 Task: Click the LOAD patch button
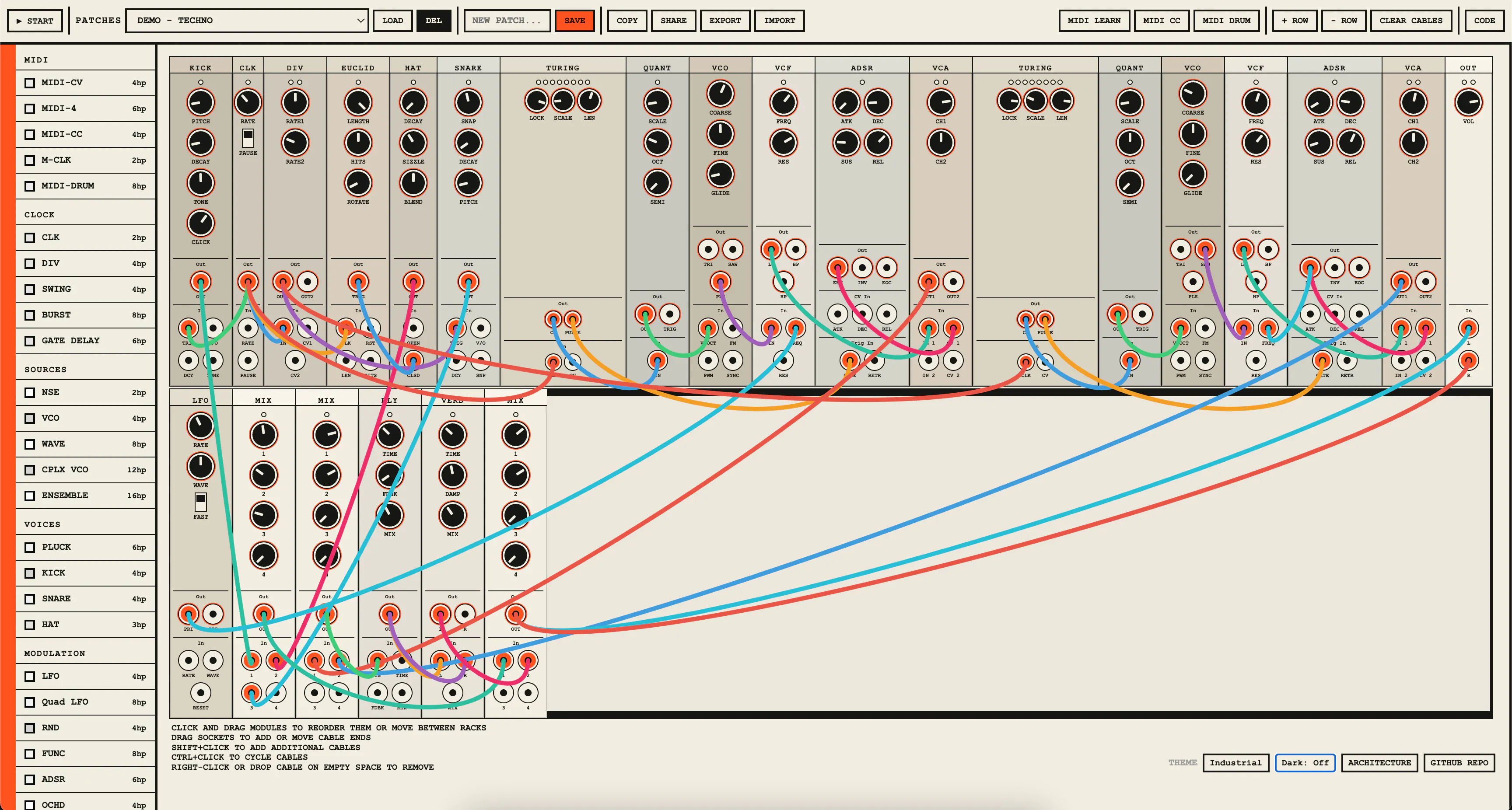tap(393, 21)
